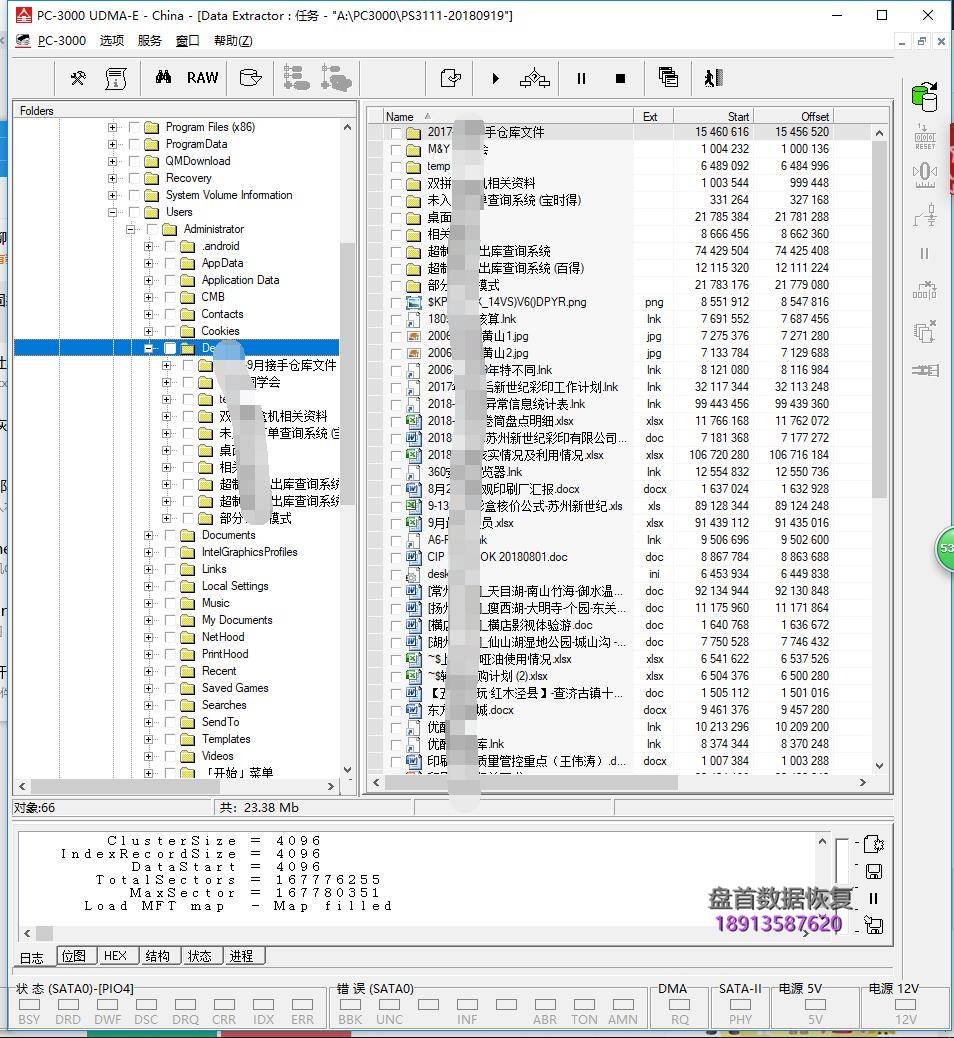Switch to RAW recovery mode
954x1038 pixels.
(x=202, y=77)
